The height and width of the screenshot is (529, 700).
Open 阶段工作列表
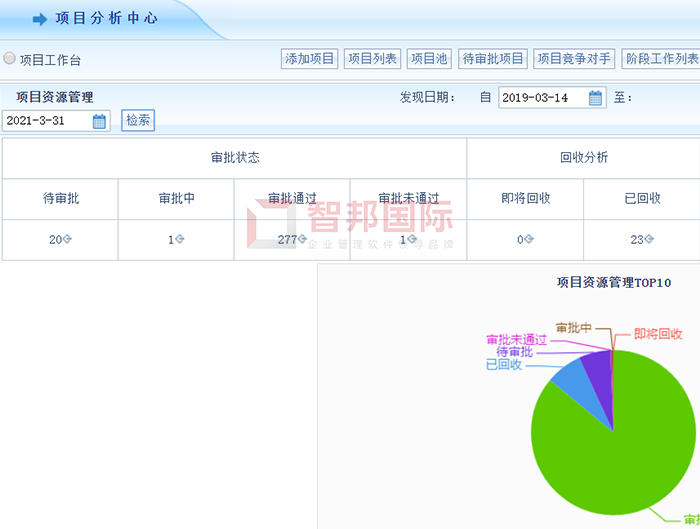coord(661,58)
